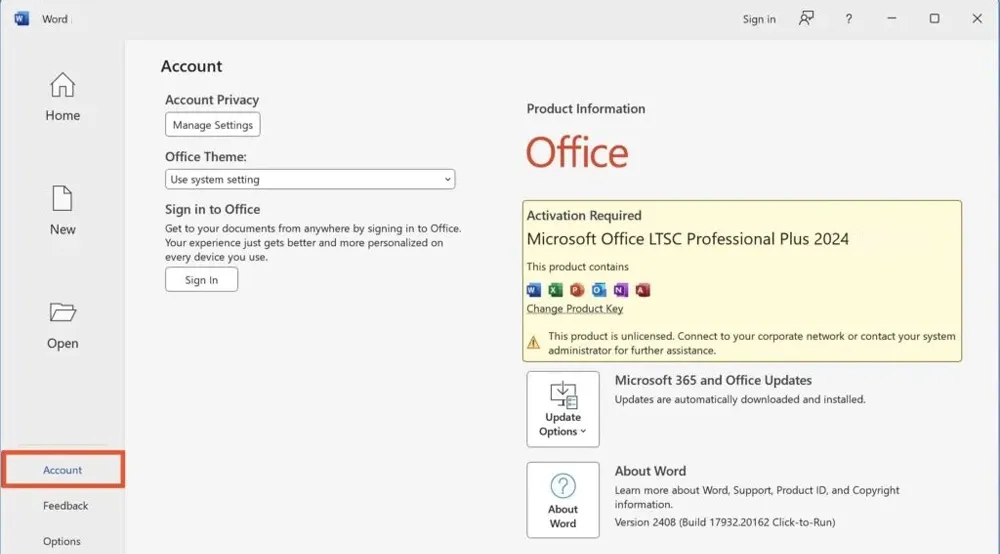Minimize the Word window
This screenshot has height=554, width=1000.
point(892,18)
